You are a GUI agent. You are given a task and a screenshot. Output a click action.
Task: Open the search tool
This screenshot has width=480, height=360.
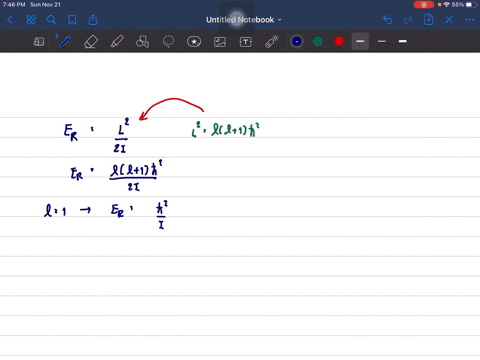[x=51, y=20]
